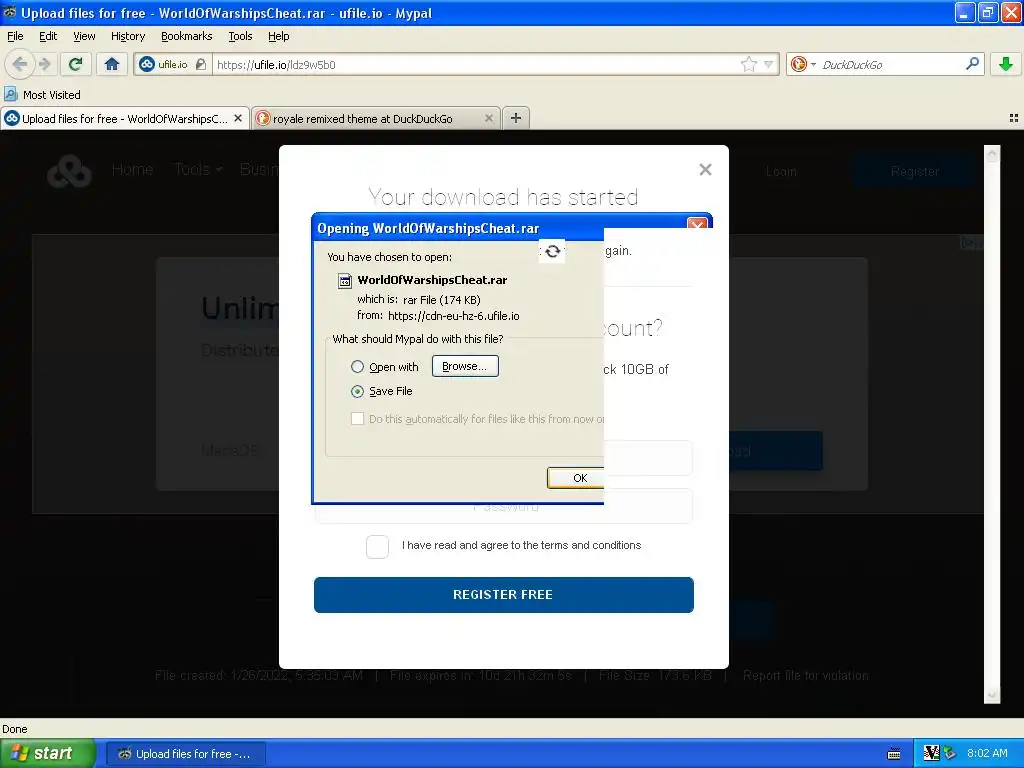Open downloads with the green arrow icon
This screenshot has height=768, width=1024.
[x=1006, y=64]
